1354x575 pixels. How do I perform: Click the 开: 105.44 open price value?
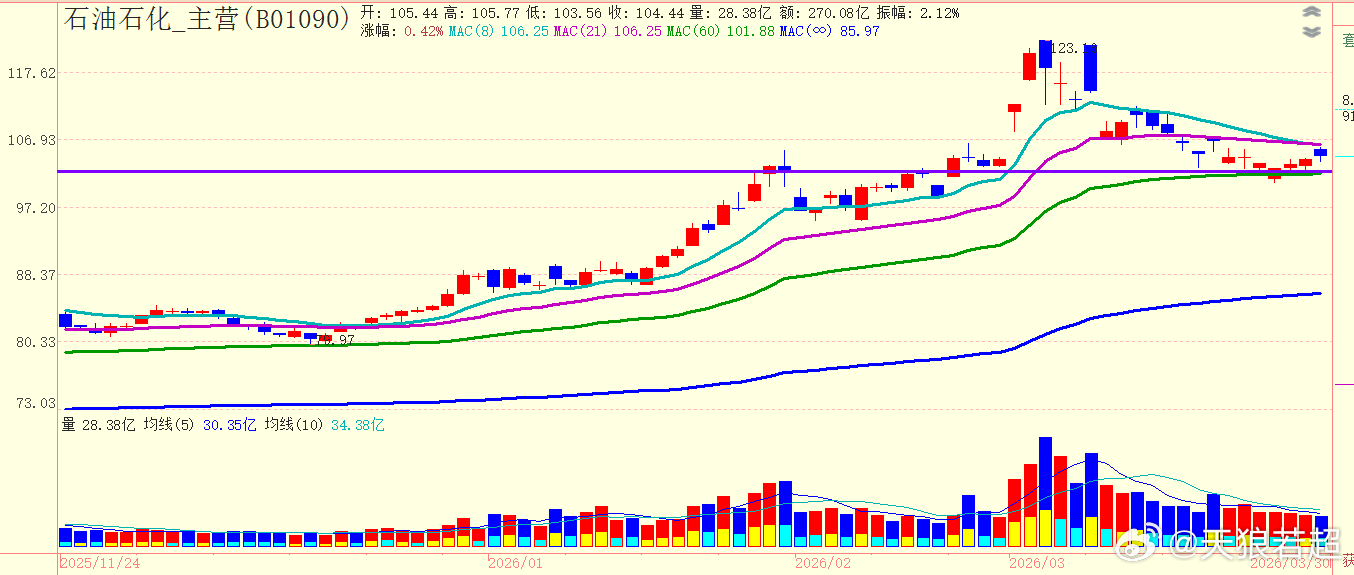[397, 13]
